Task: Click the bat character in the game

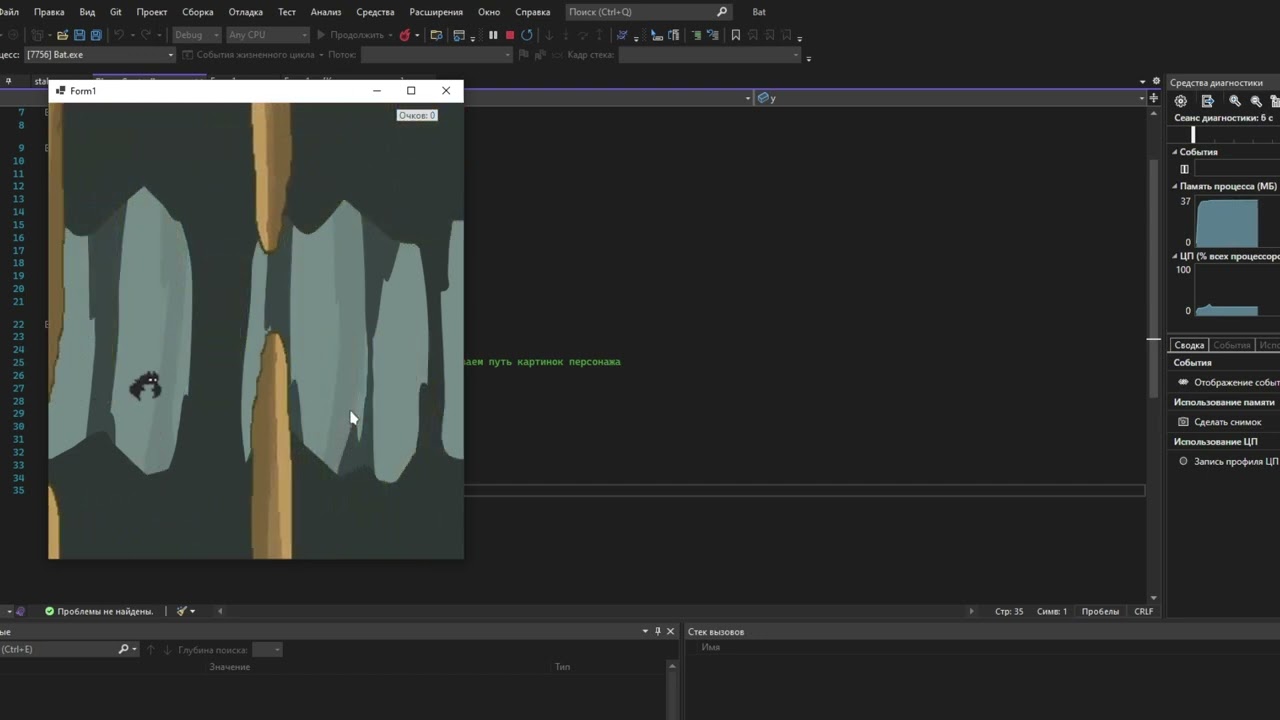Action: (146, 385)
